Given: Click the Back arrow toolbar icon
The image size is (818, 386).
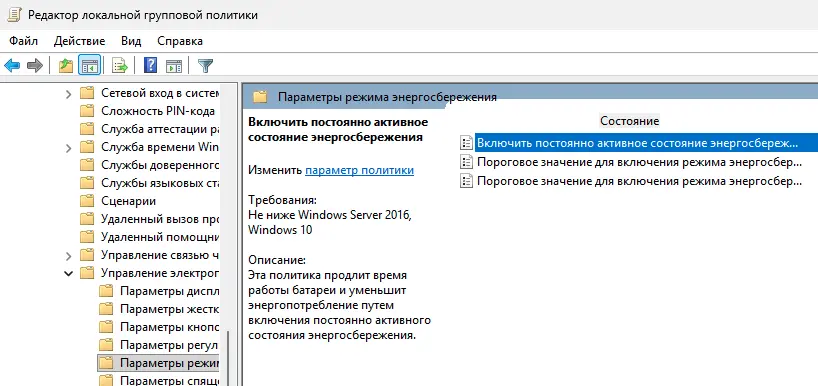Looking at the screenshot, I should click(x=12, y=66).
